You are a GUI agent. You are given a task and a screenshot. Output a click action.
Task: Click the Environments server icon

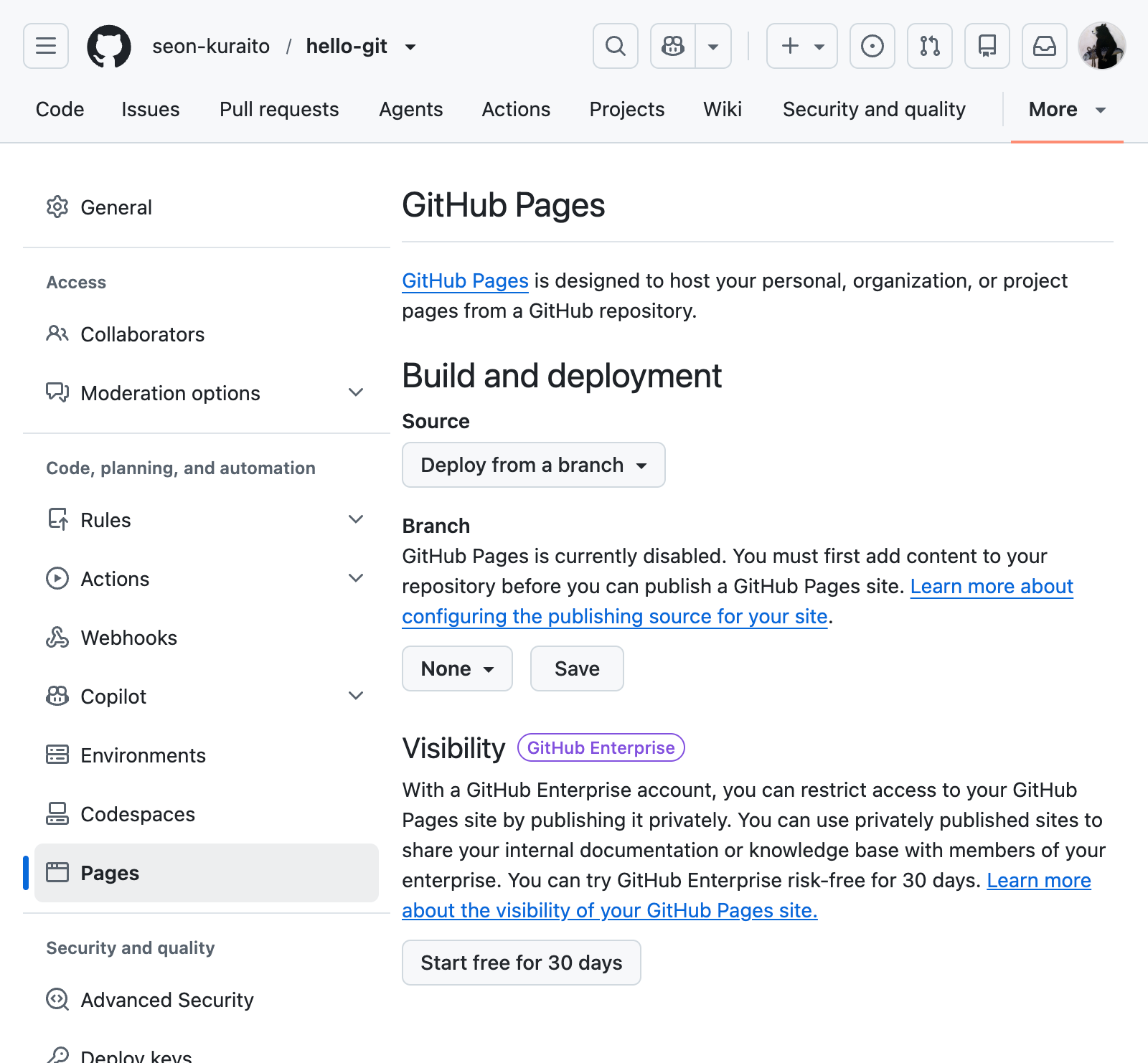pos(57,755)
